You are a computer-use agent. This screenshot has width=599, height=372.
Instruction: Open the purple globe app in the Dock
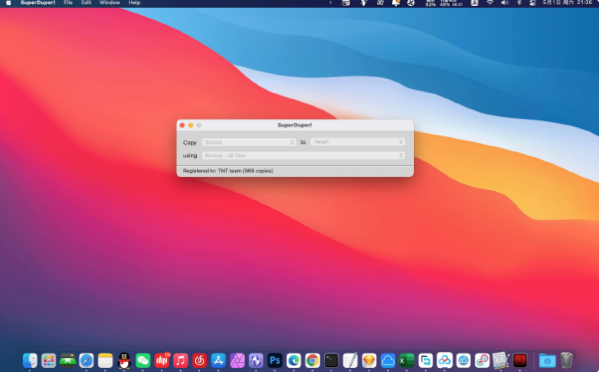click(x=256, y=360)
